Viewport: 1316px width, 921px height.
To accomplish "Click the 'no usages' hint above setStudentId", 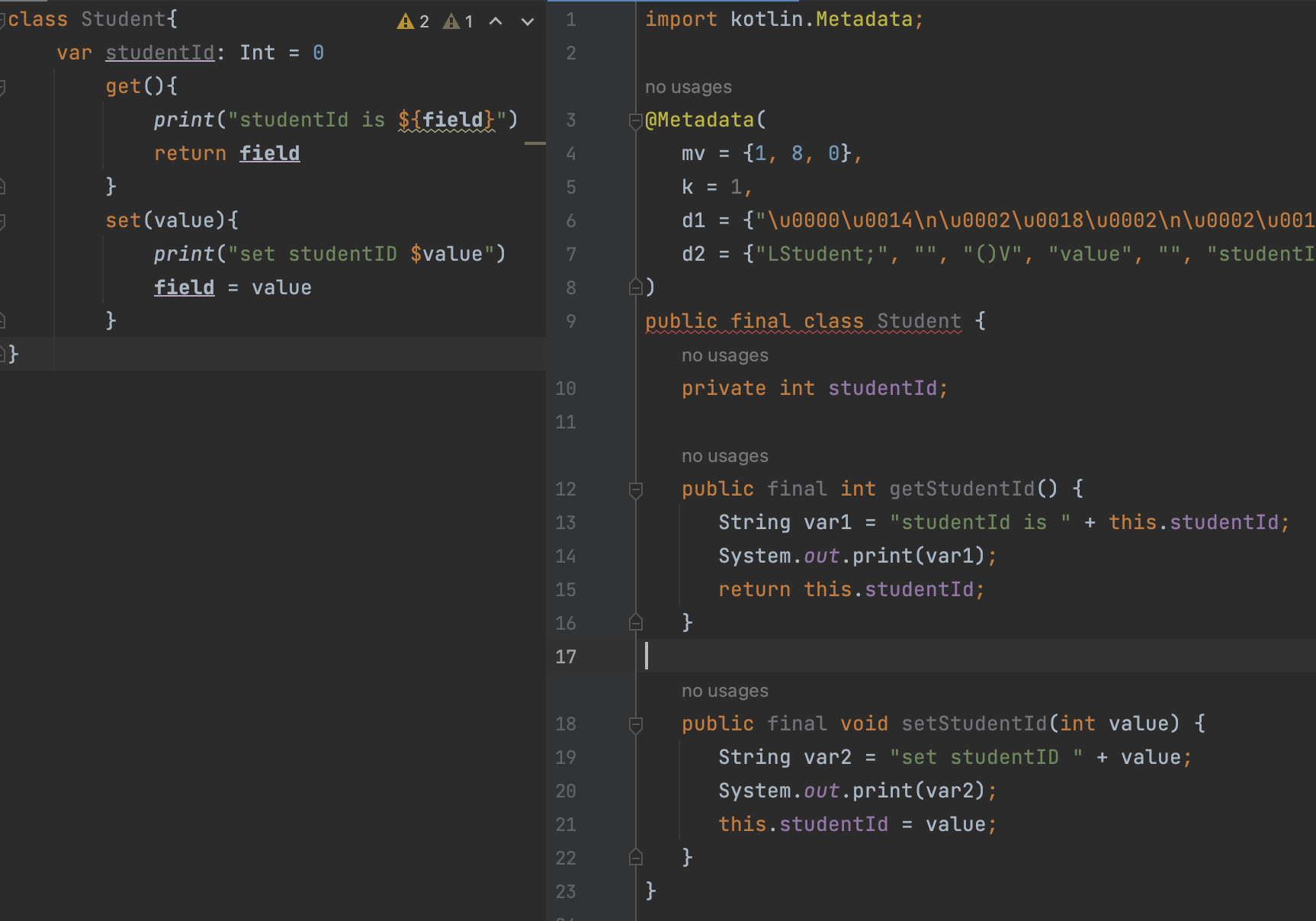I will pyautogui.click(x=725, y=691).
